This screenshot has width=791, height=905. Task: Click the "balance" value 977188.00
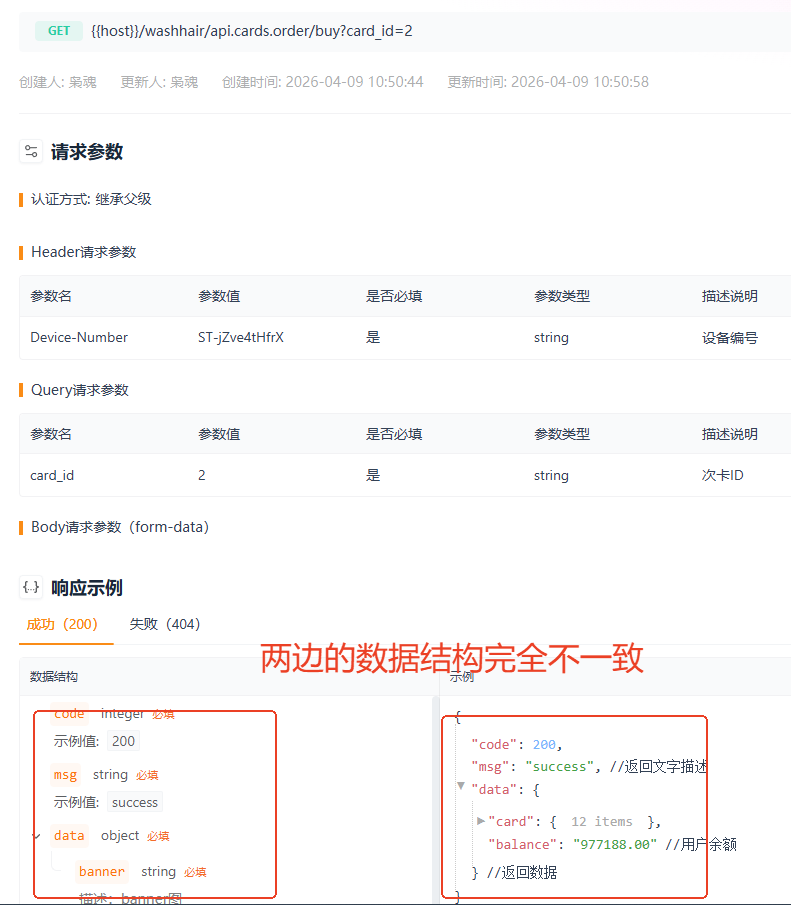(615, 844)
